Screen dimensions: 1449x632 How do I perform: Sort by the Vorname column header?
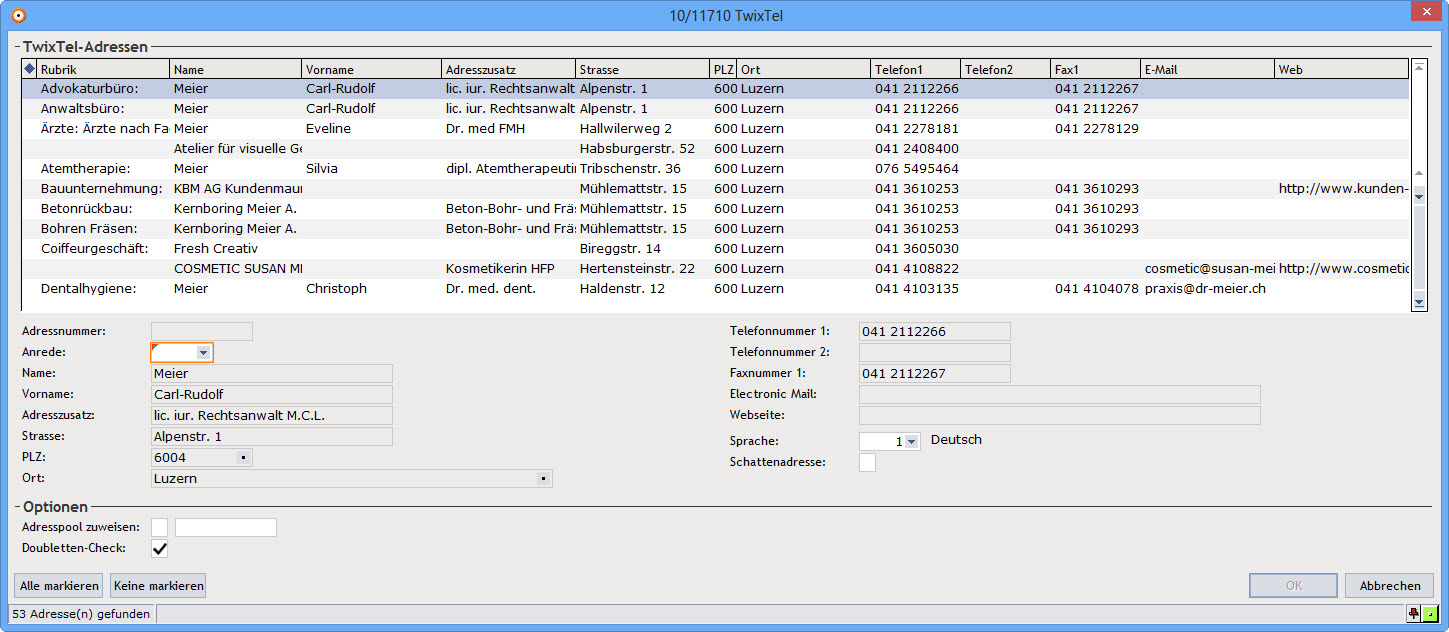[x=372, y=70]
